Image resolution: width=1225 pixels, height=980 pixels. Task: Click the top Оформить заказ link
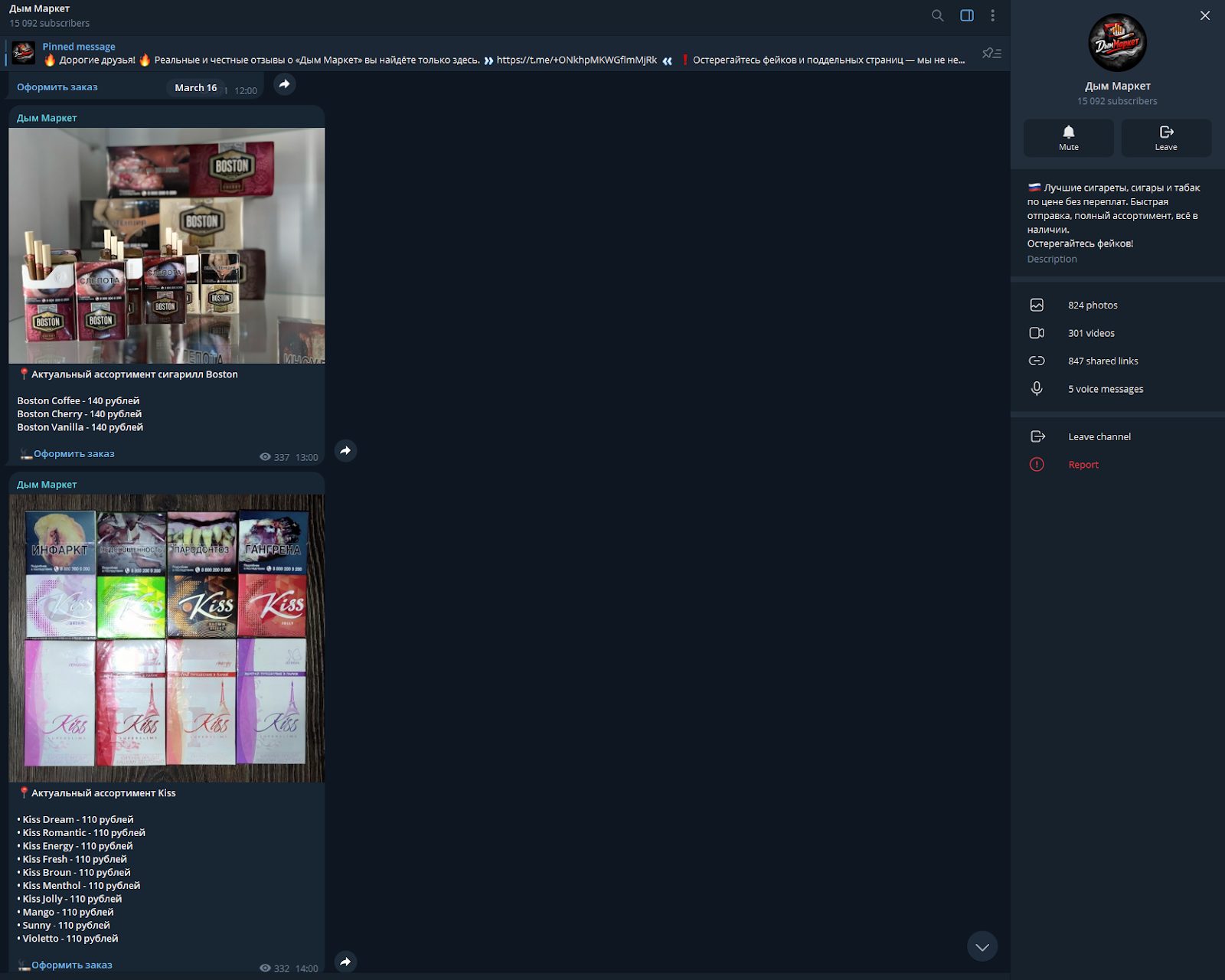[57, 87]
